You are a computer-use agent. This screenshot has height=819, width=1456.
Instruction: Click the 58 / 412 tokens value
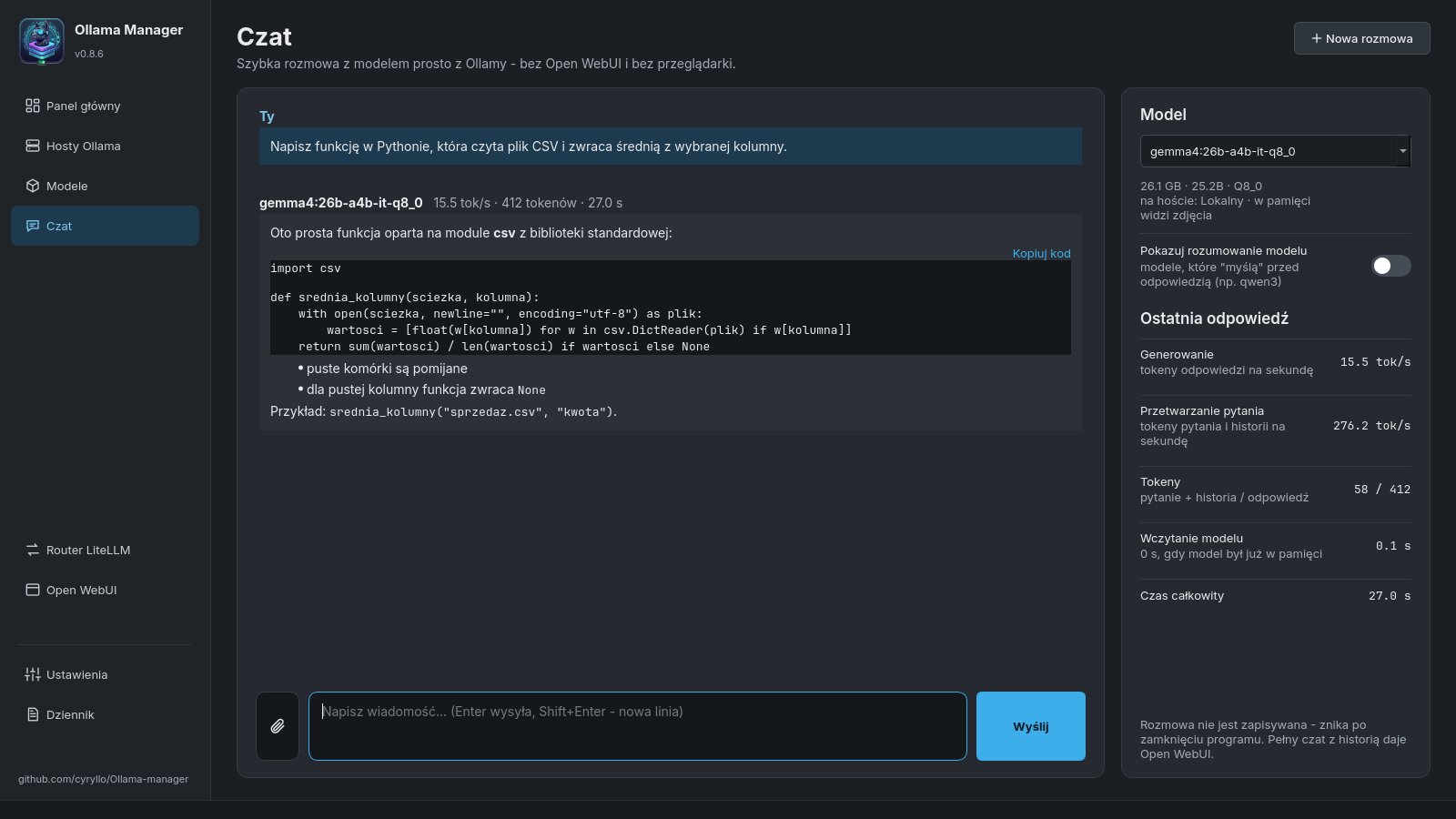coord(1381,490)
